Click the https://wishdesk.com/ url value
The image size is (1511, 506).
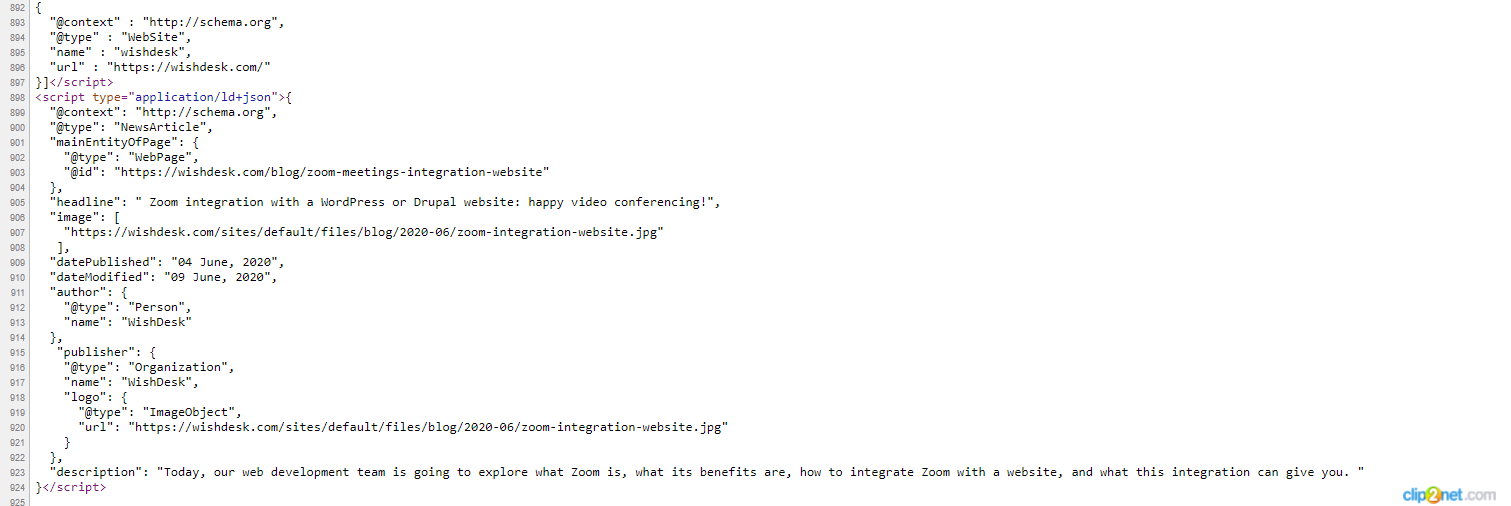click(x=189, y=67)
